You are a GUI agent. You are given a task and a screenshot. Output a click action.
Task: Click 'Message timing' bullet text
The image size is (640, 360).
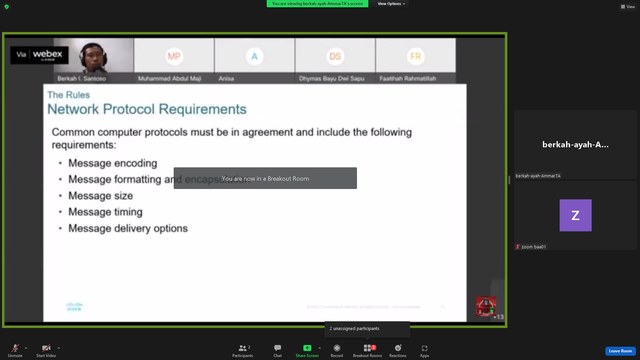tap(105, 212)
